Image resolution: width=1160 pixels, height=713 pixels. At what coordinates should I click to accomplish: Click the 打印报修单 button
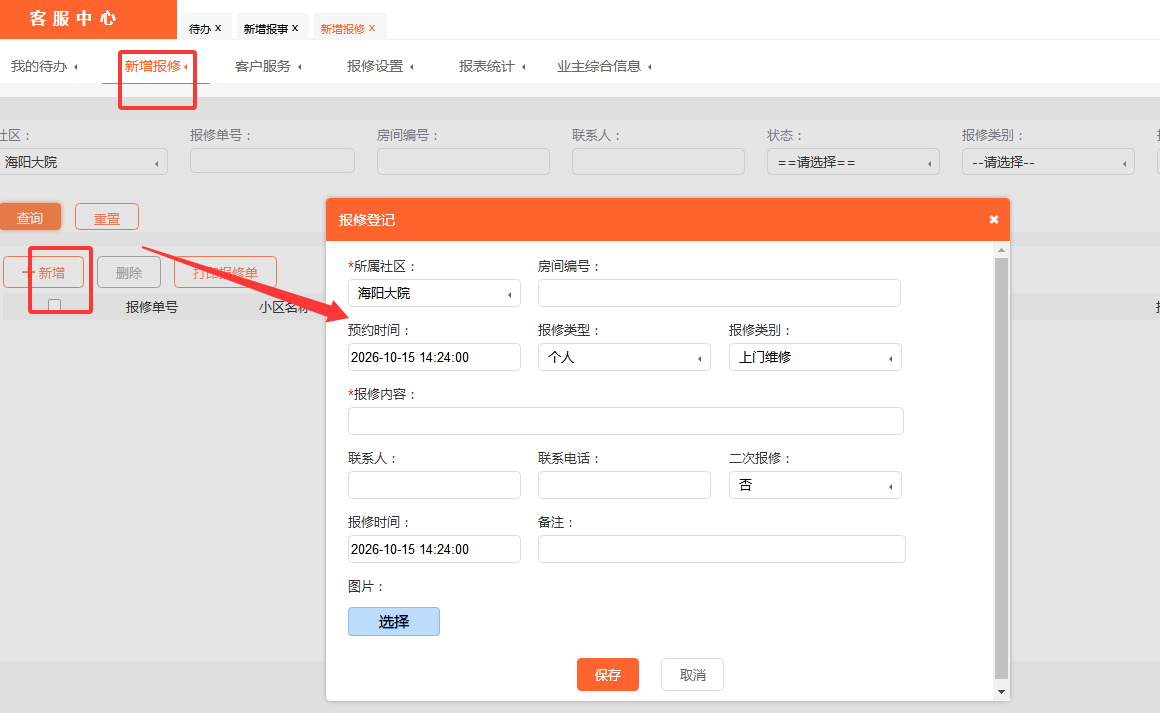click(x=226, y=272)
